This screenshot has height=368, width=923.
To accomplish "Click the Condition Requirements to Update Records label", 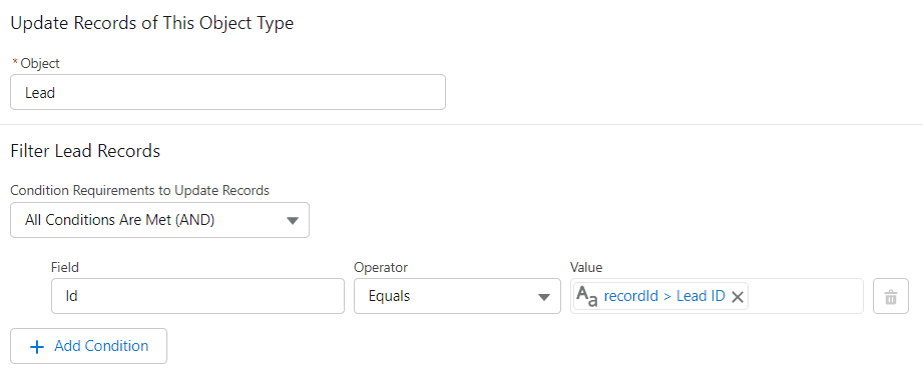I will pos(140,191).
